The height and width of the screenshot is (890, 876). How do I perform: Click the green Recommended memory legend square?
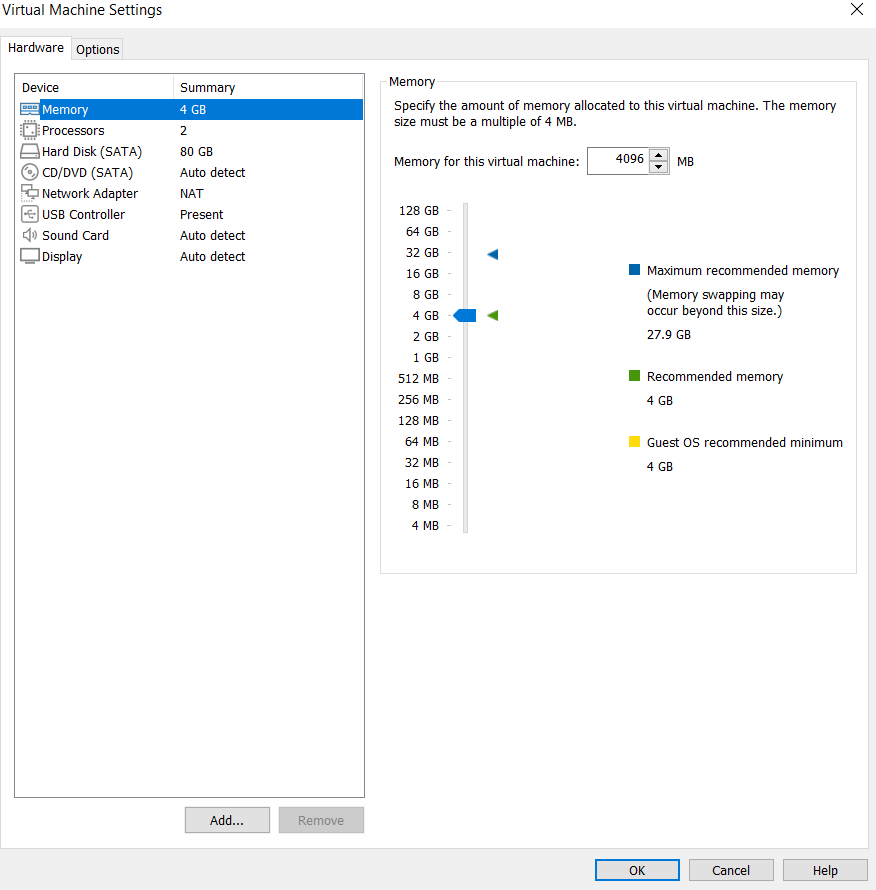(x=635, y=375)
